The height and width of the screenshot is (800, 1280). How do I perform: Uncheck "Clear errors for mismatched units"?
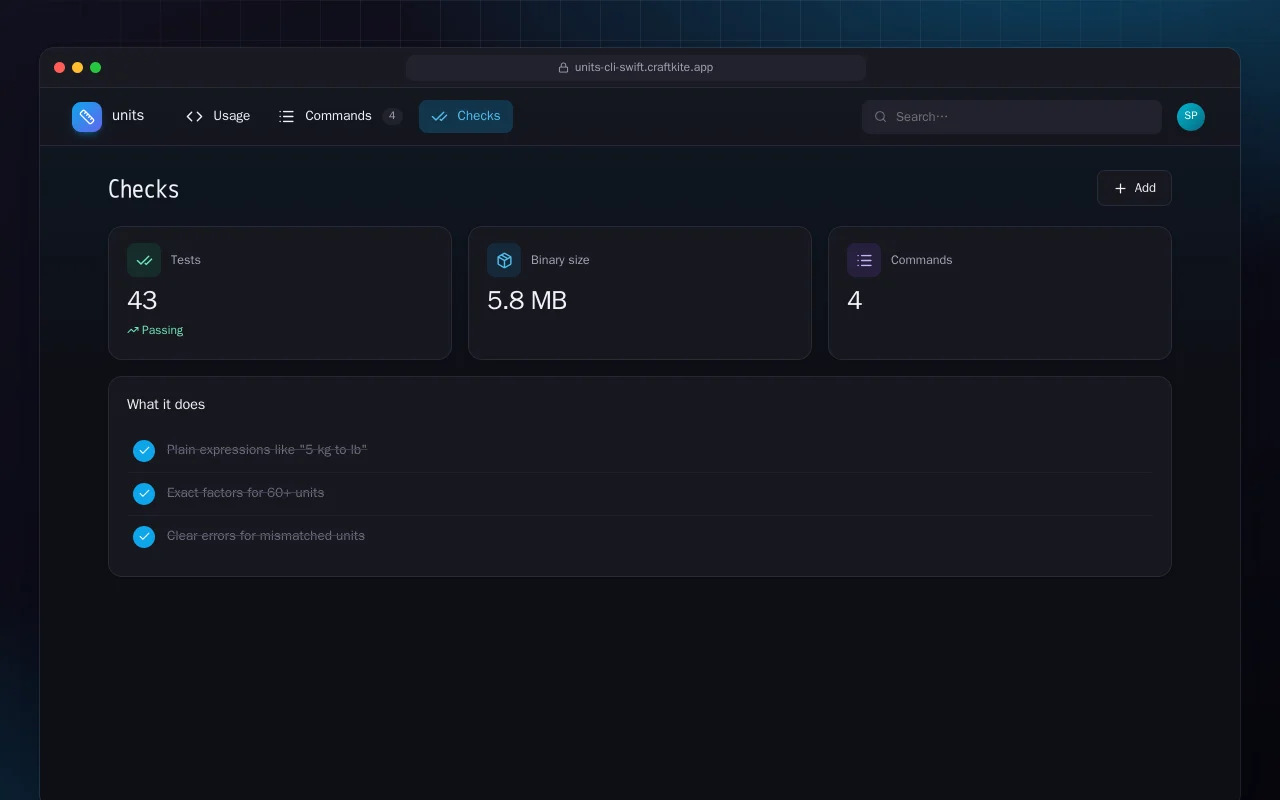[x=144, y=537]
